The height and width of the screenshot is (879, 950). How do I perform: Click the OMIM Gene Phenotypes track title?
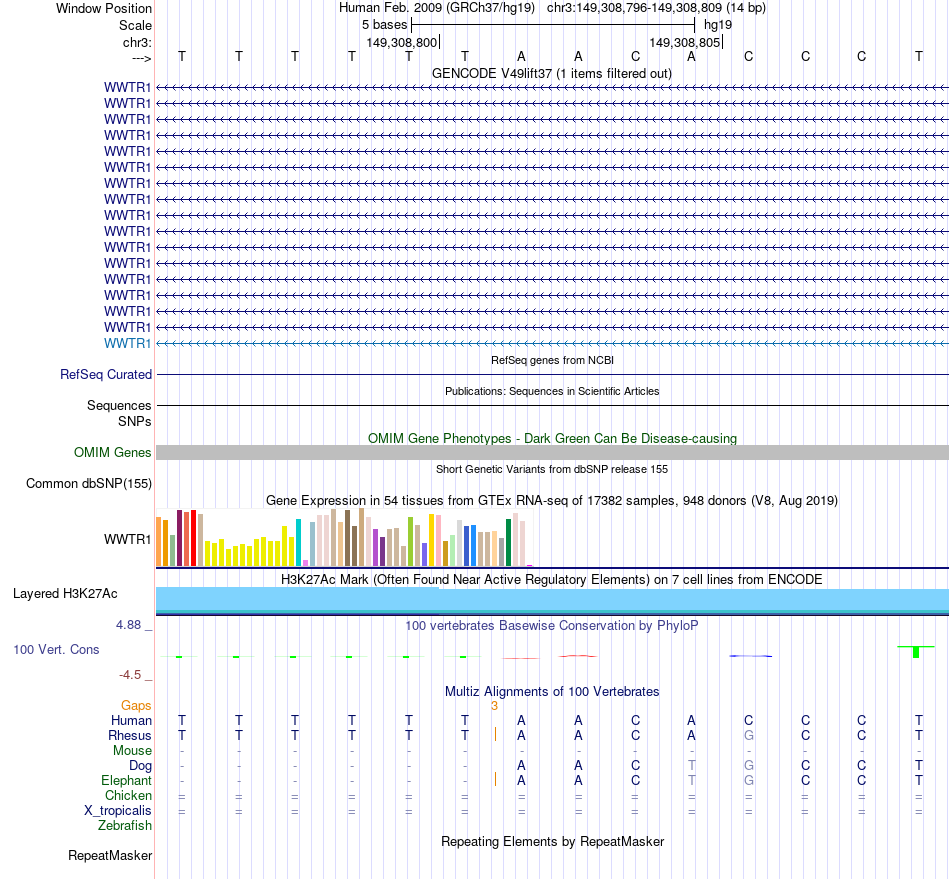click(552, 439)
